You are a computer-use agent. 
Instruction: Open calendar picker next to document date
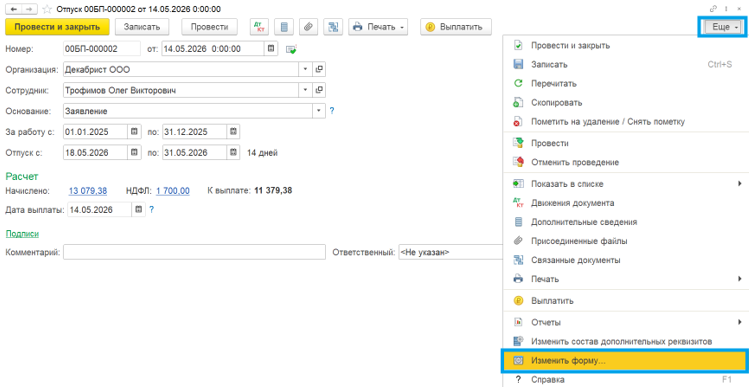271,49
